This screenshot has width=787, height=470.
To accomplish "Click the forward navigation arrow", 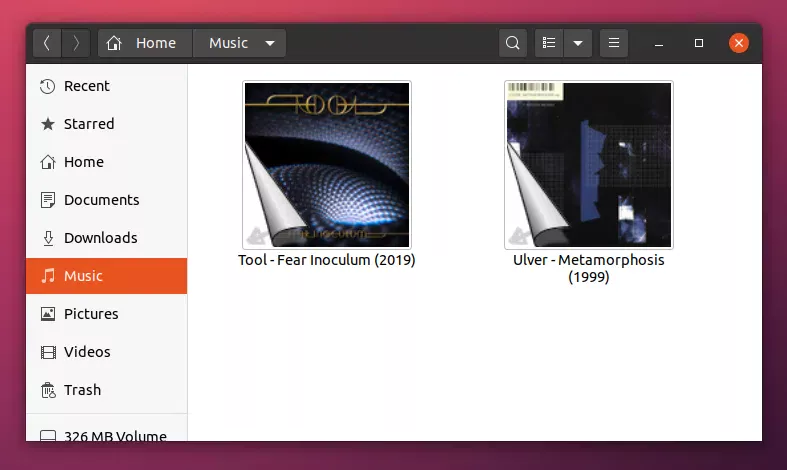I will tap(76, 43).
